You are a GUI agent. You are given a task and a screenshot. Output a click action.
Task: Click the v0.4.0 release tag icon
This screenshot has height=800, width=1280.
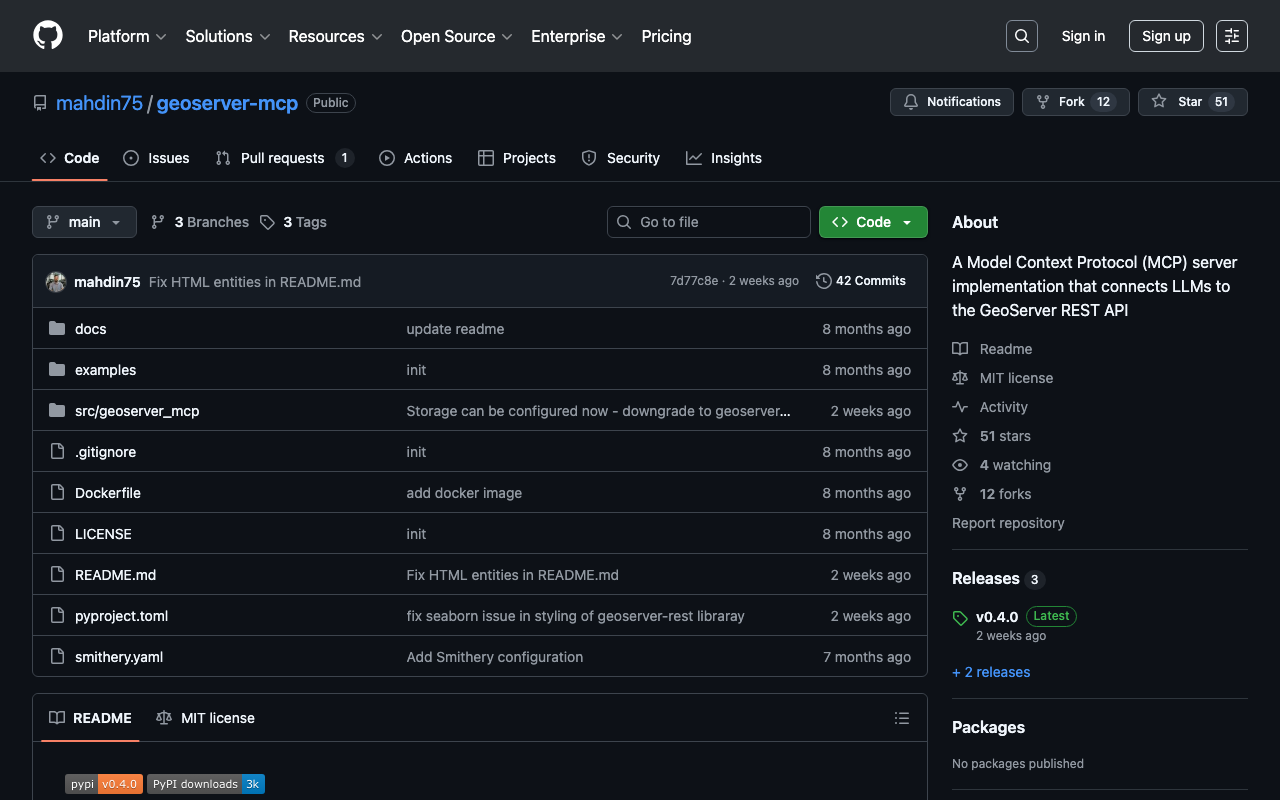(x=960, y=618)
